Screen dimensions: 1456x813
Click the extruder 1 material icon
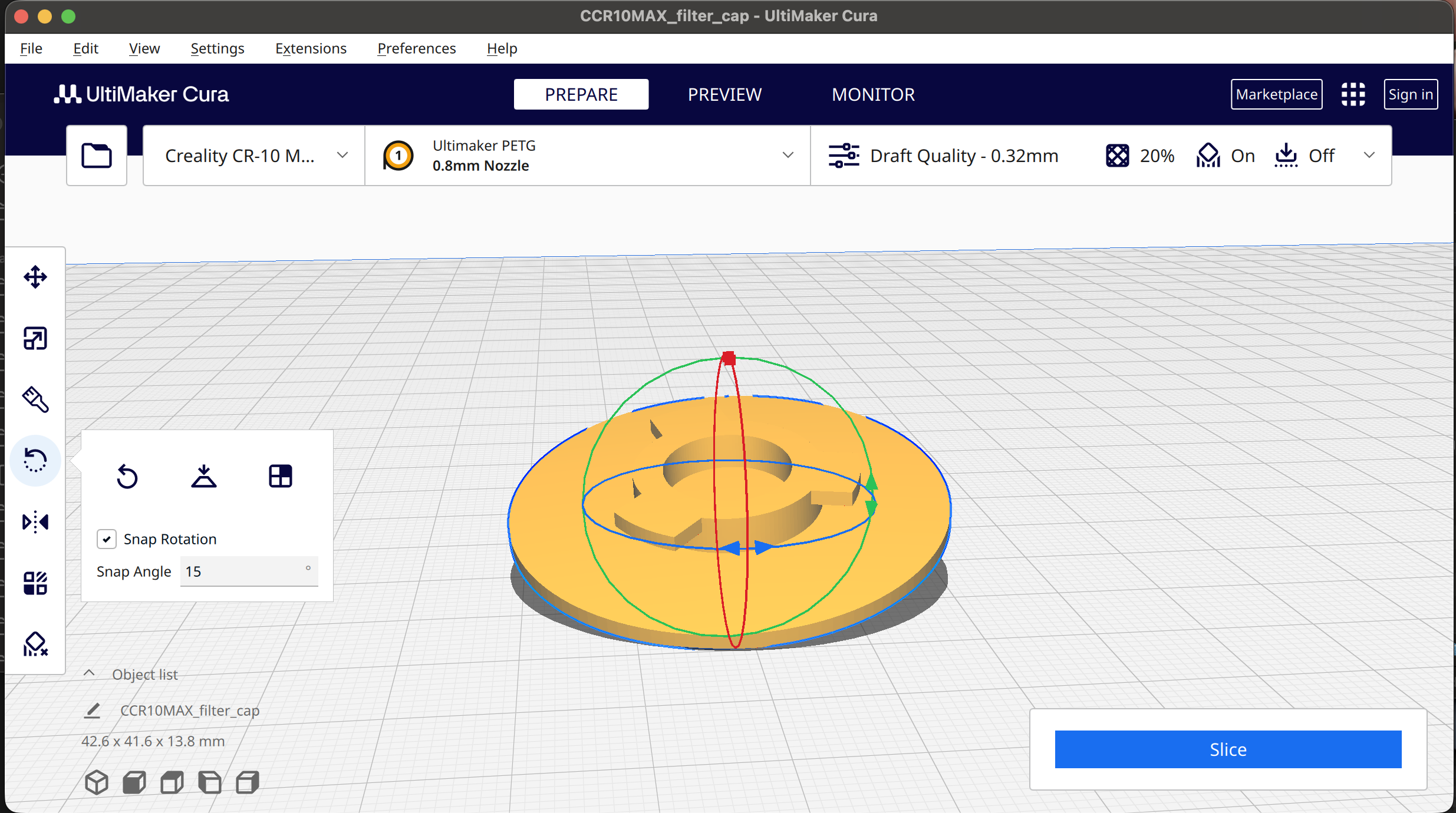398,156
